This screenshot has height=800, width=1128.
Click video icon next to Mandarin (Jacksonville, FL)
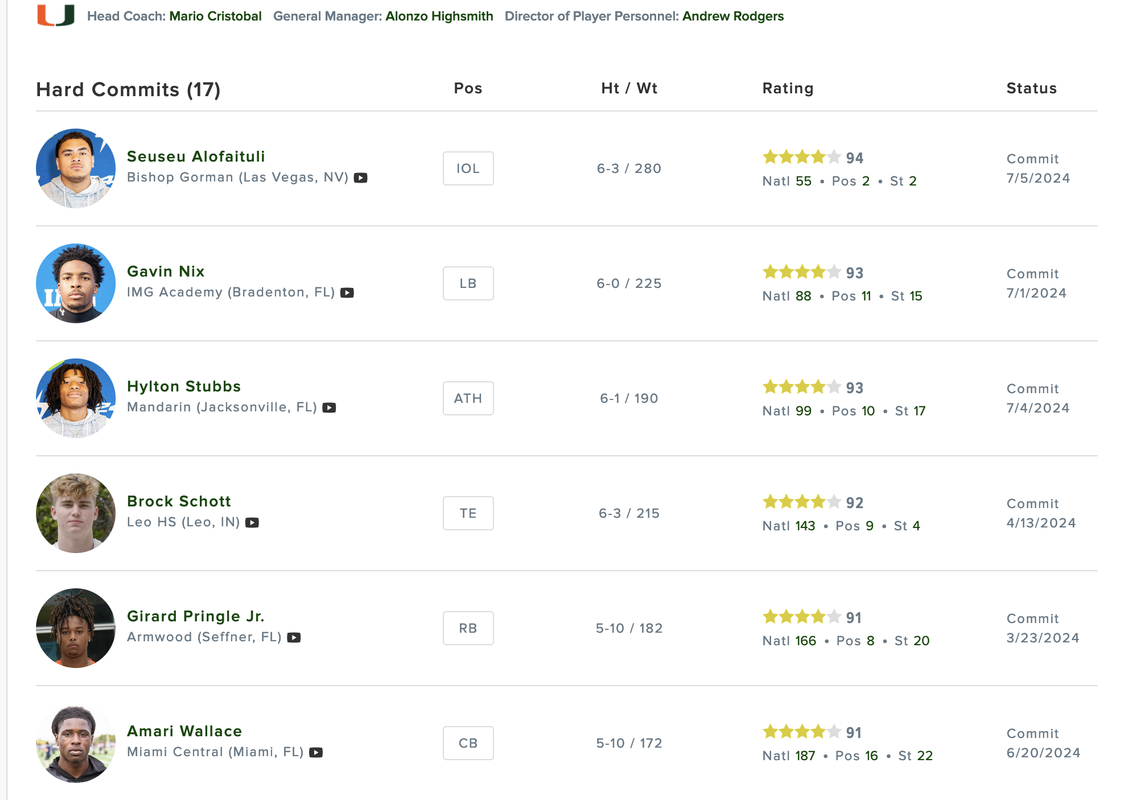pyautogui.click(x=329, y=408)
